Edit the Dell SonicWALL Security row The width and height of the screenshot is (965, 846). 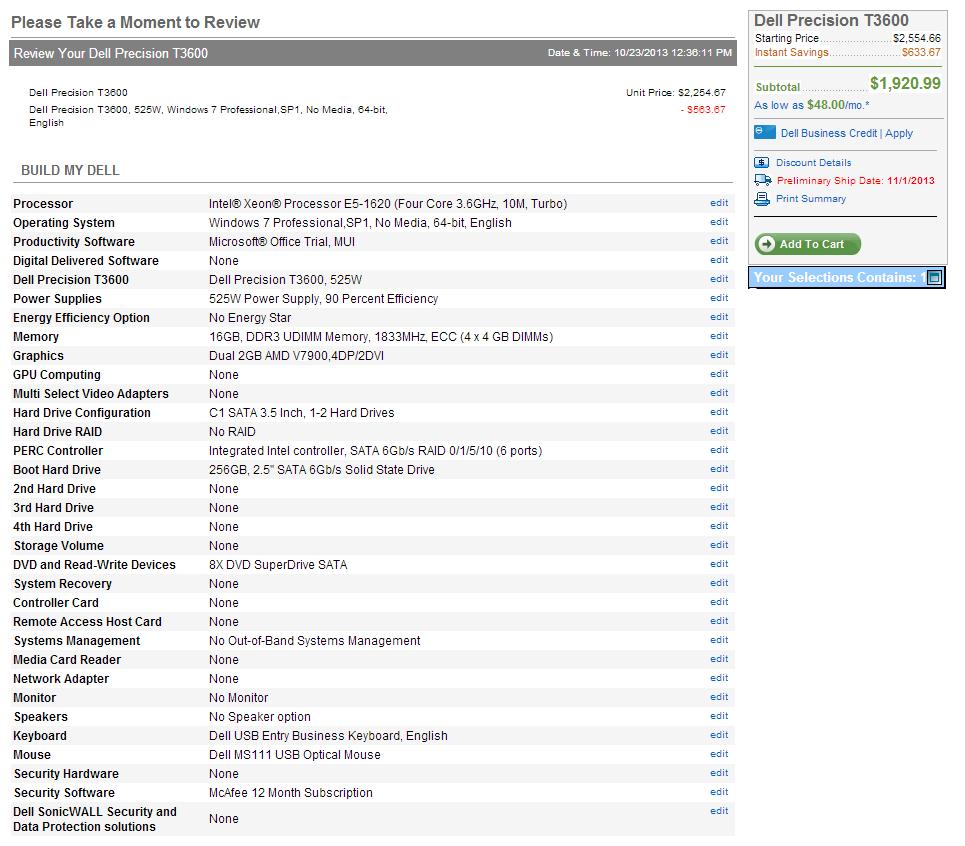point(719,812)
